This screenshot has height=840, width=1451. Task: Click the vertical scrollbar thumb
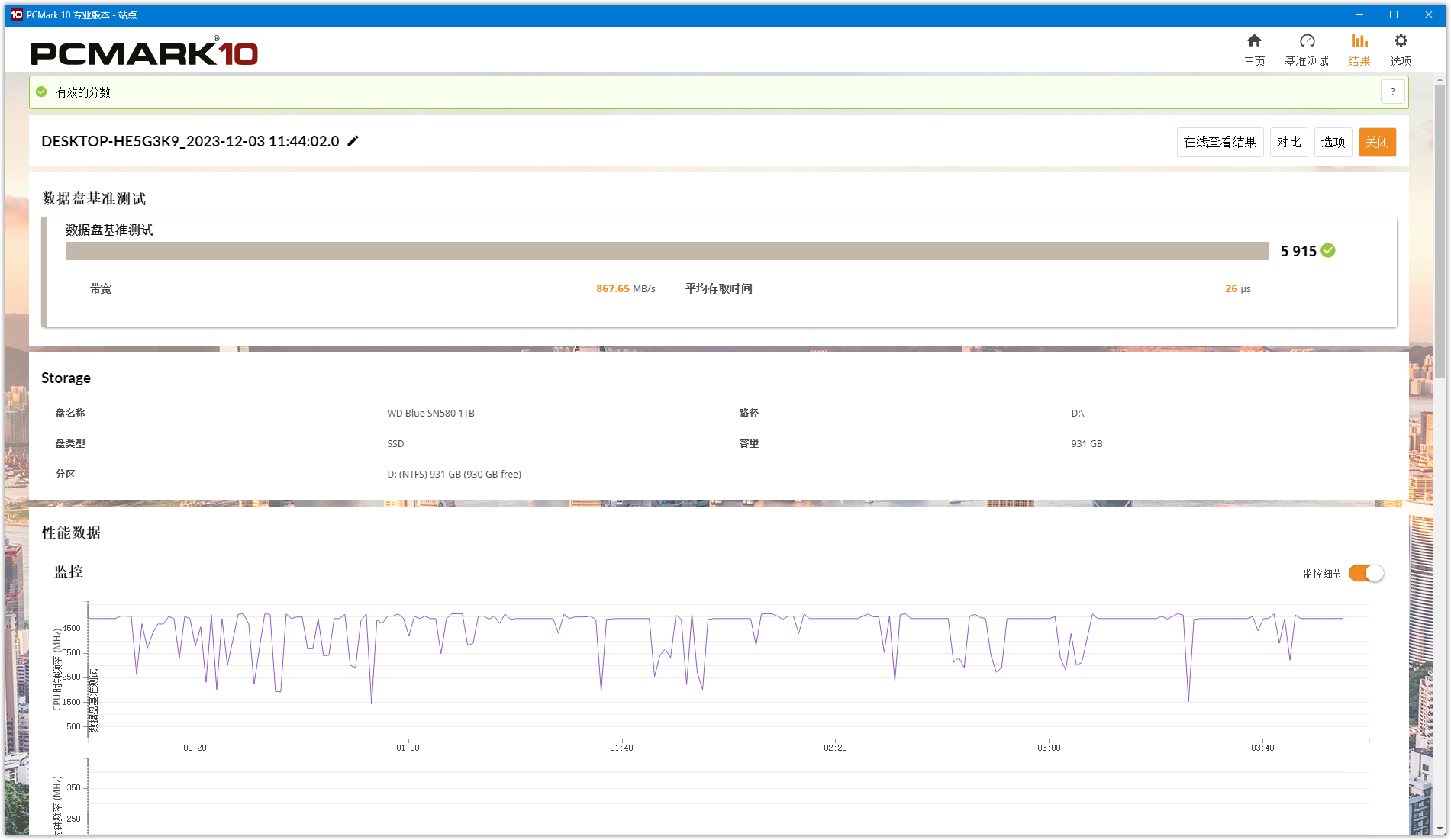tap(1440, 229)
